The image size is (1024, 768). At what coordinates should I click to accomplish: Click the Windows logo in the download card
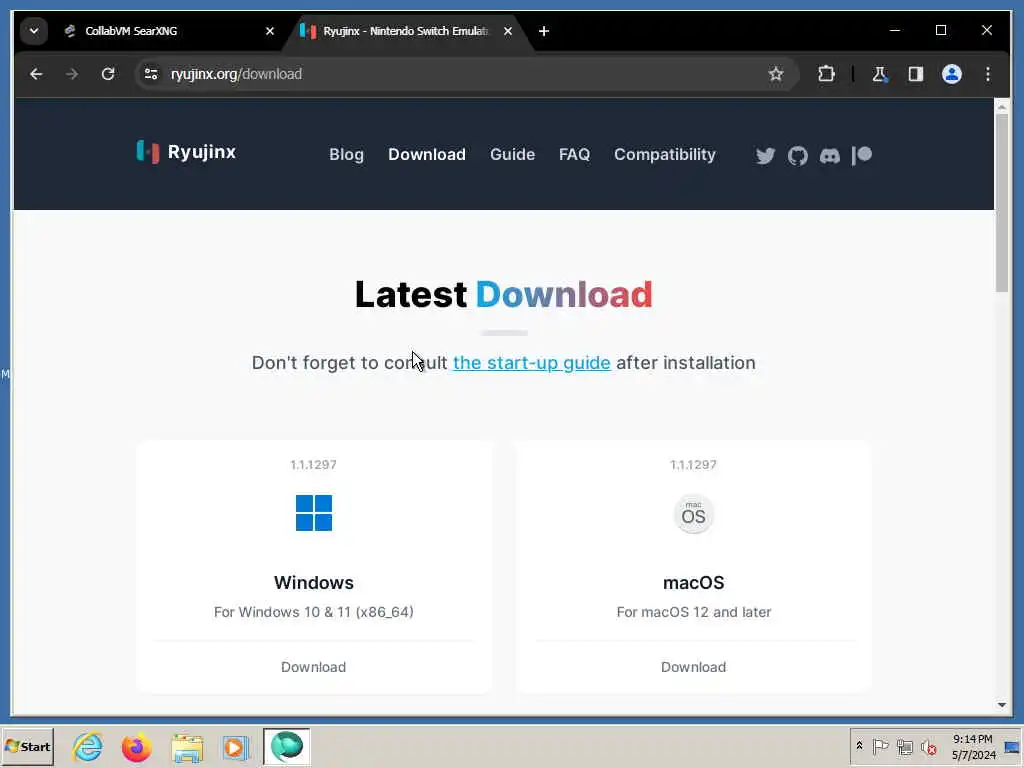[x=313, y=513]
